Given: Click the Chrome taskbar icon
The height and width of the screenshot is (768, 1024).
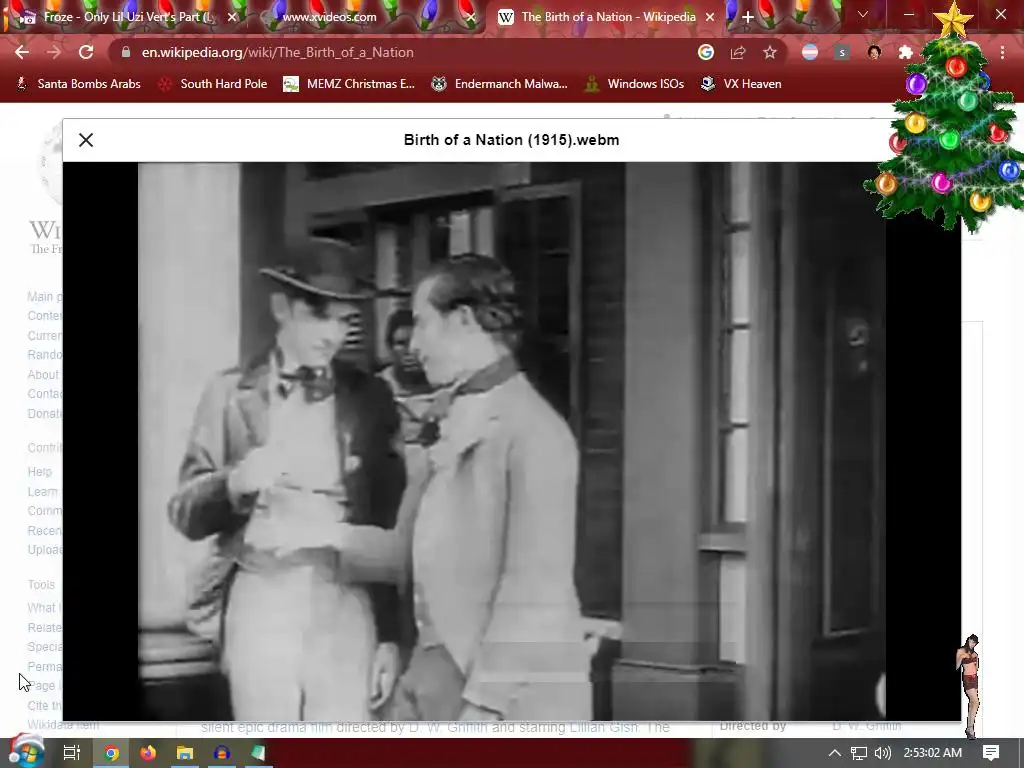Looking at the screenshot, I should pos(112,753).
